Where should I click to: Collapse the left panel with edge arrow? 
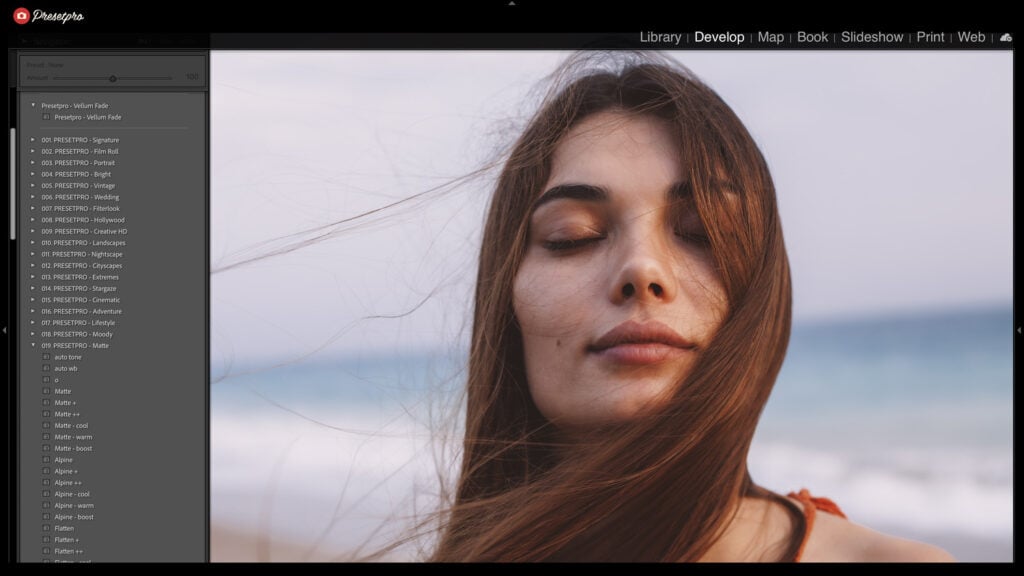[x=5, y=330]
